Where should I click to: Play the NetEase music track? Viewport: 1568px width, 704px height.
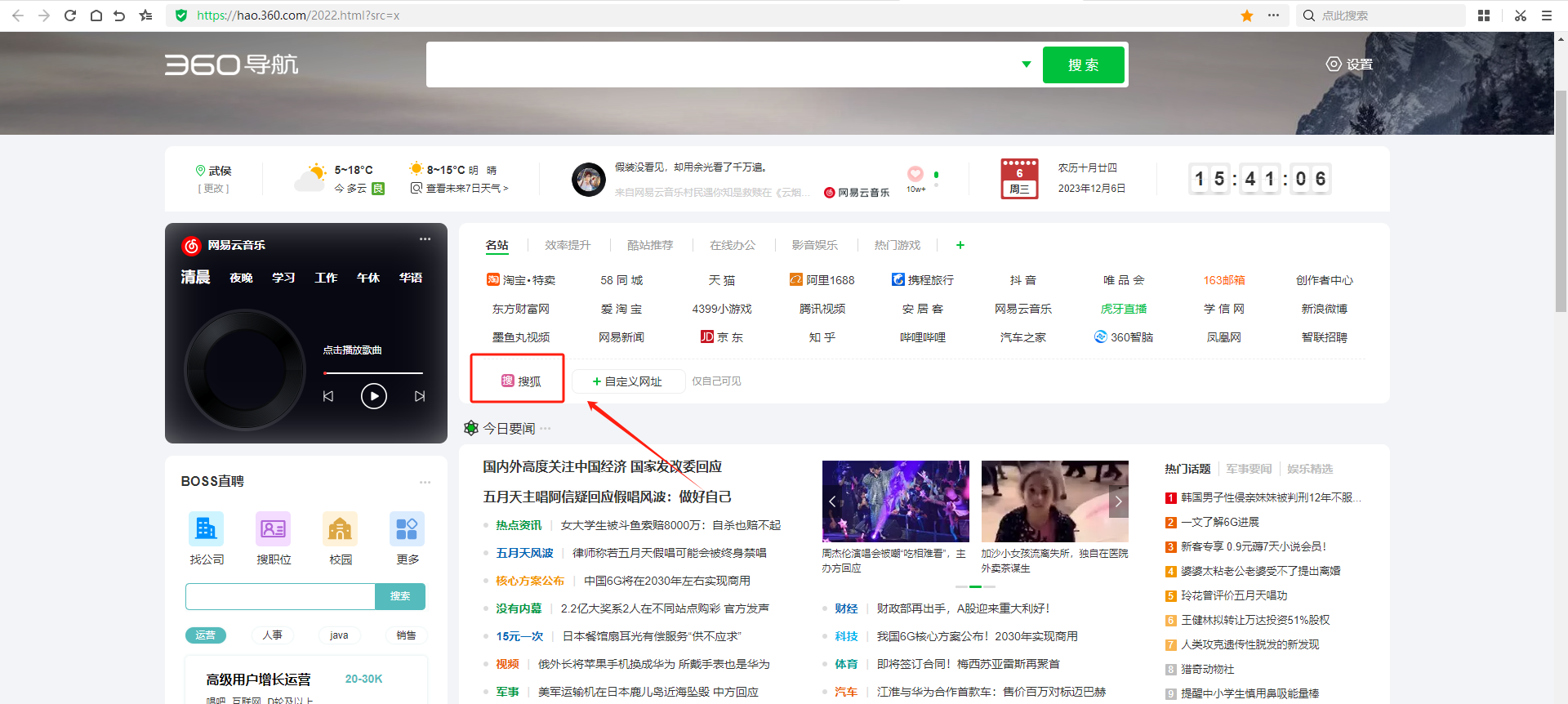coord(374,396)
